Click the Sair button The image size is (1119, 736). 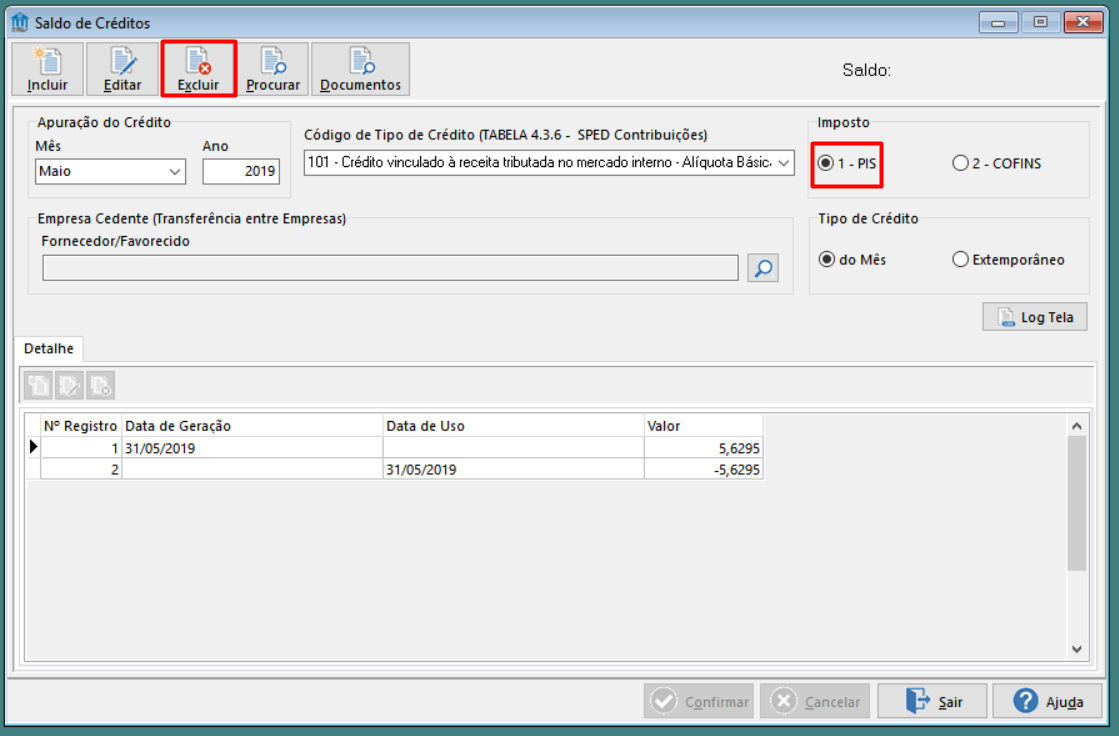point(932,702)
